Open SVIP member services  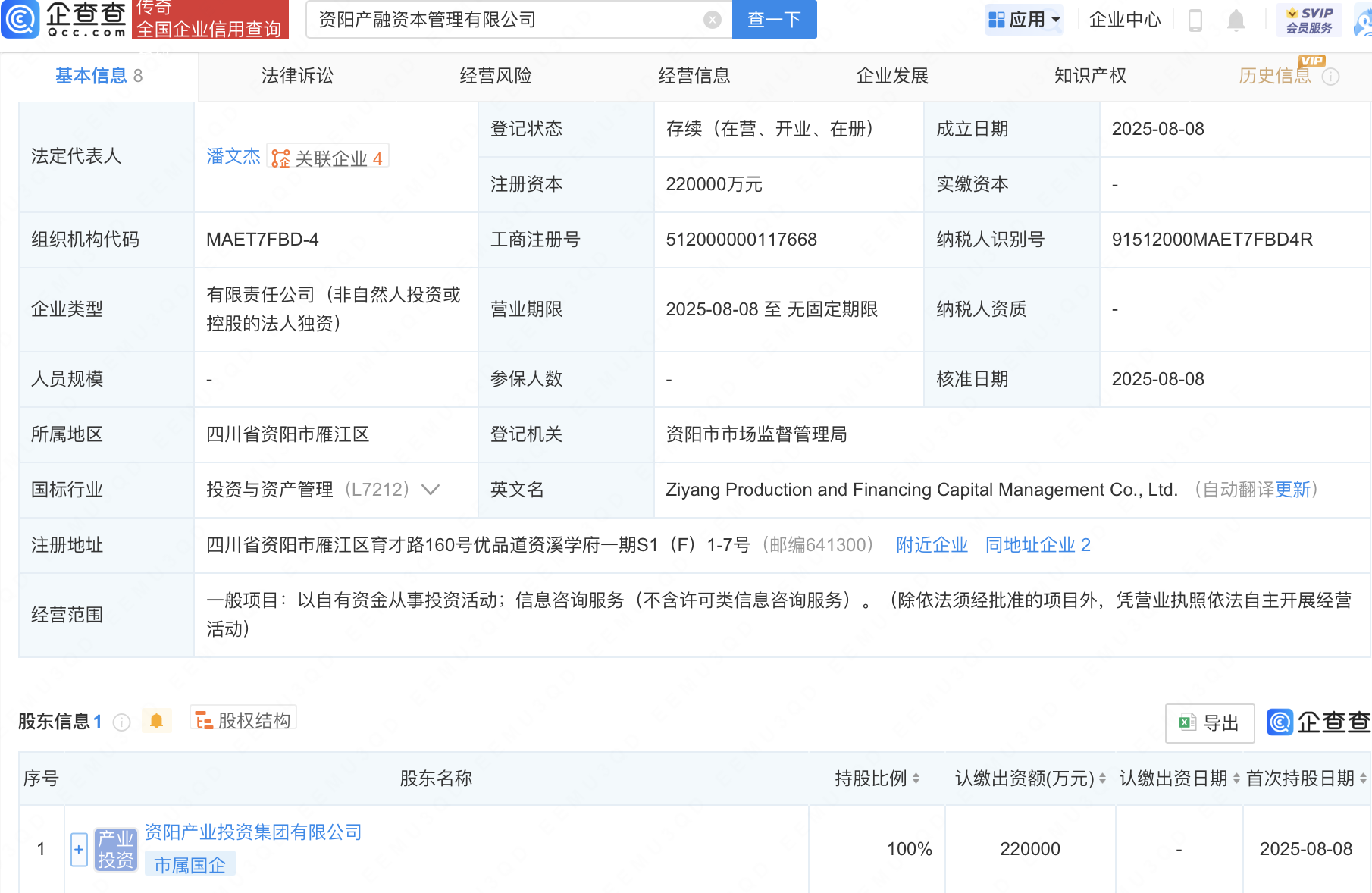1309,20
